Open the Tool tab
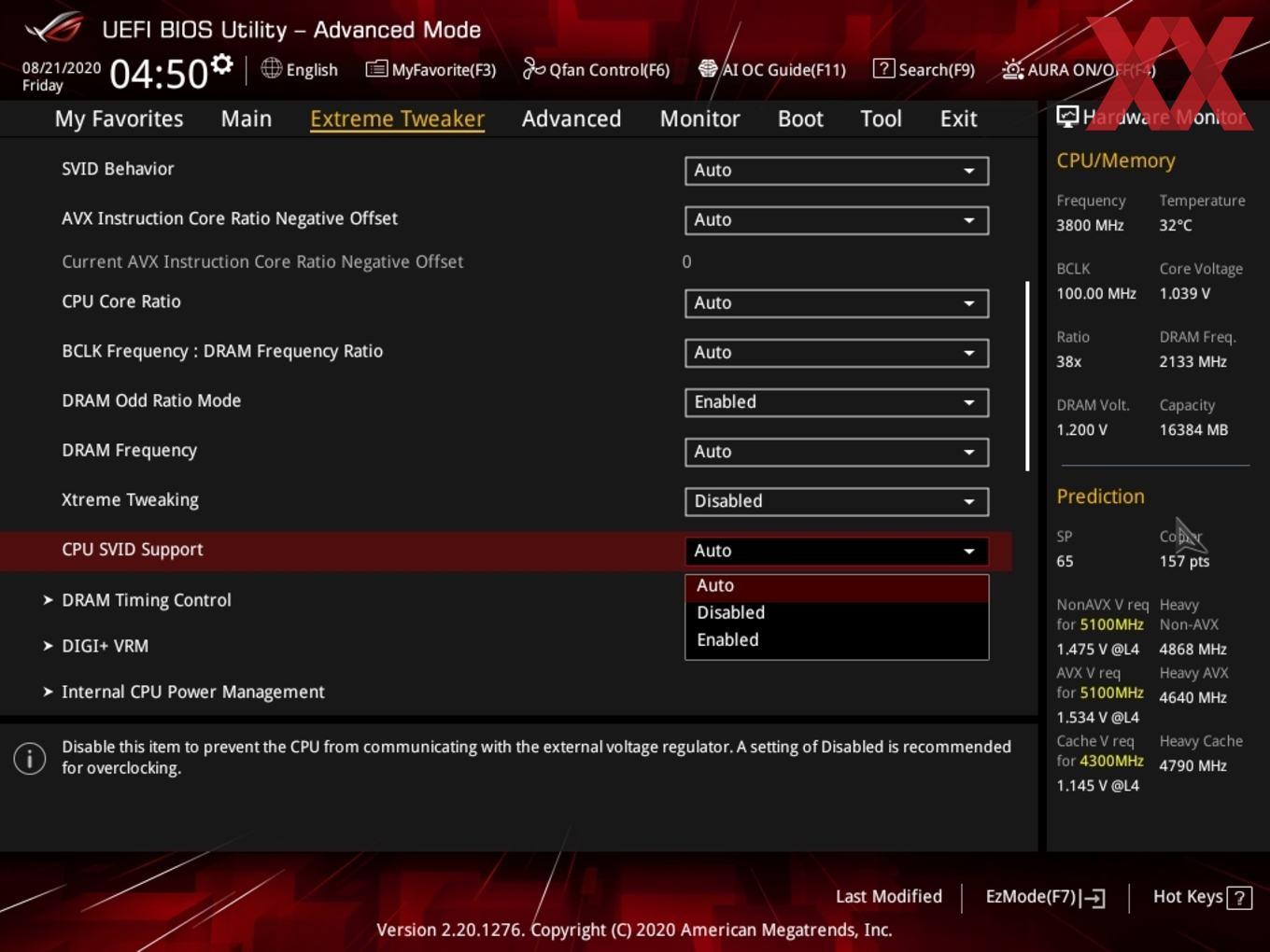This screenshot has height=952, width=1270. point(881,119)
